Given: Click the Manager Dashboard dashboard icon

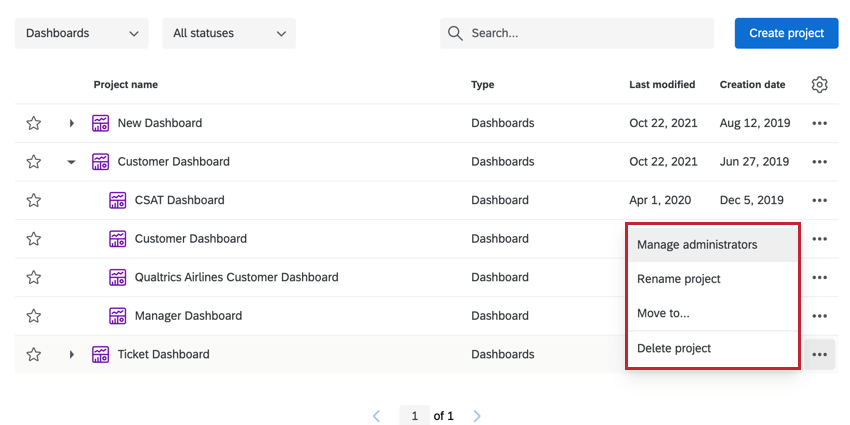Looking at the screenshot, I should click(117, 316).
